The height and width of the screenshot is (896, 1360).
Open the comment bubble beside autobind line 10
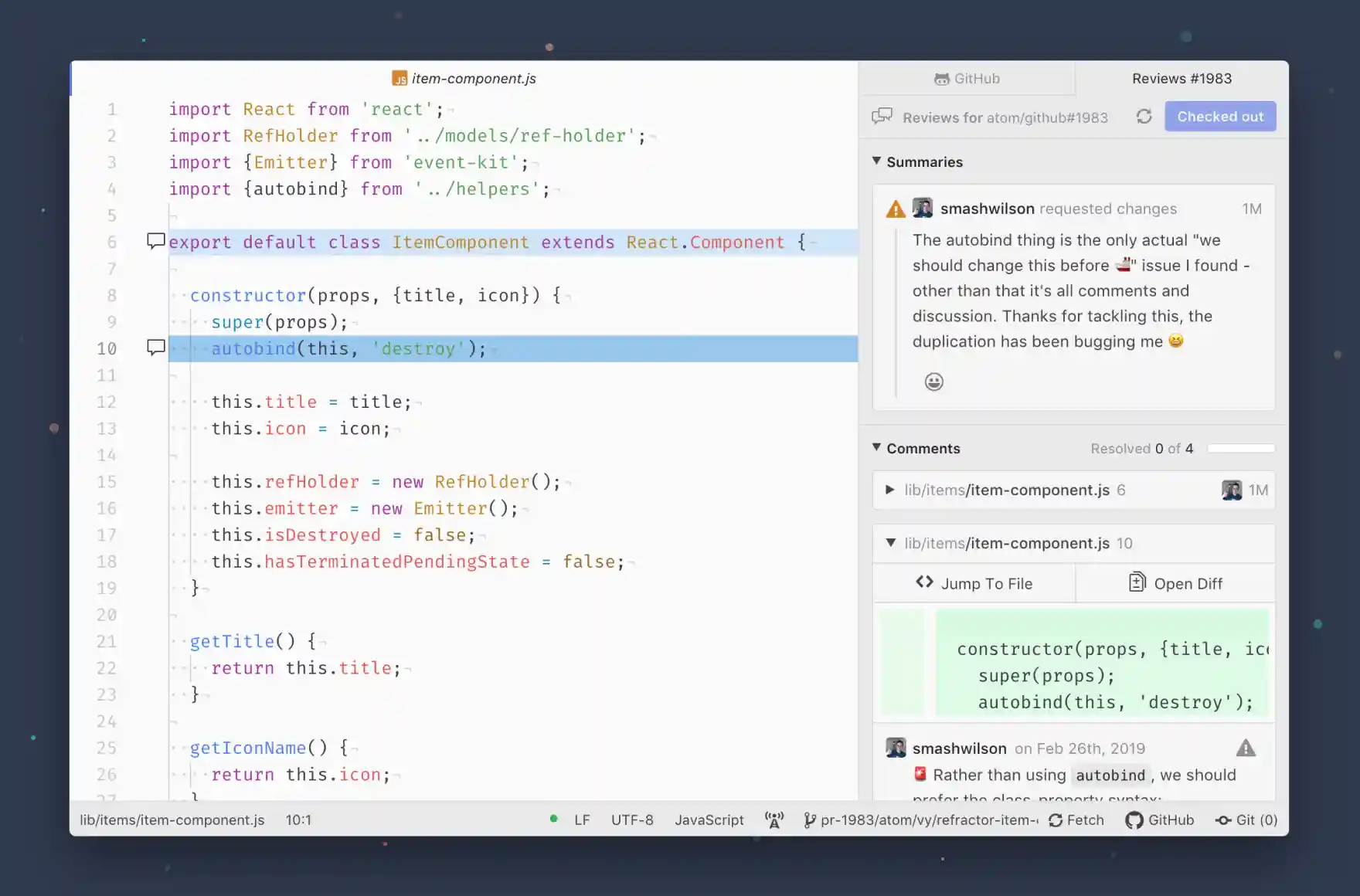(x=155, y=348)
